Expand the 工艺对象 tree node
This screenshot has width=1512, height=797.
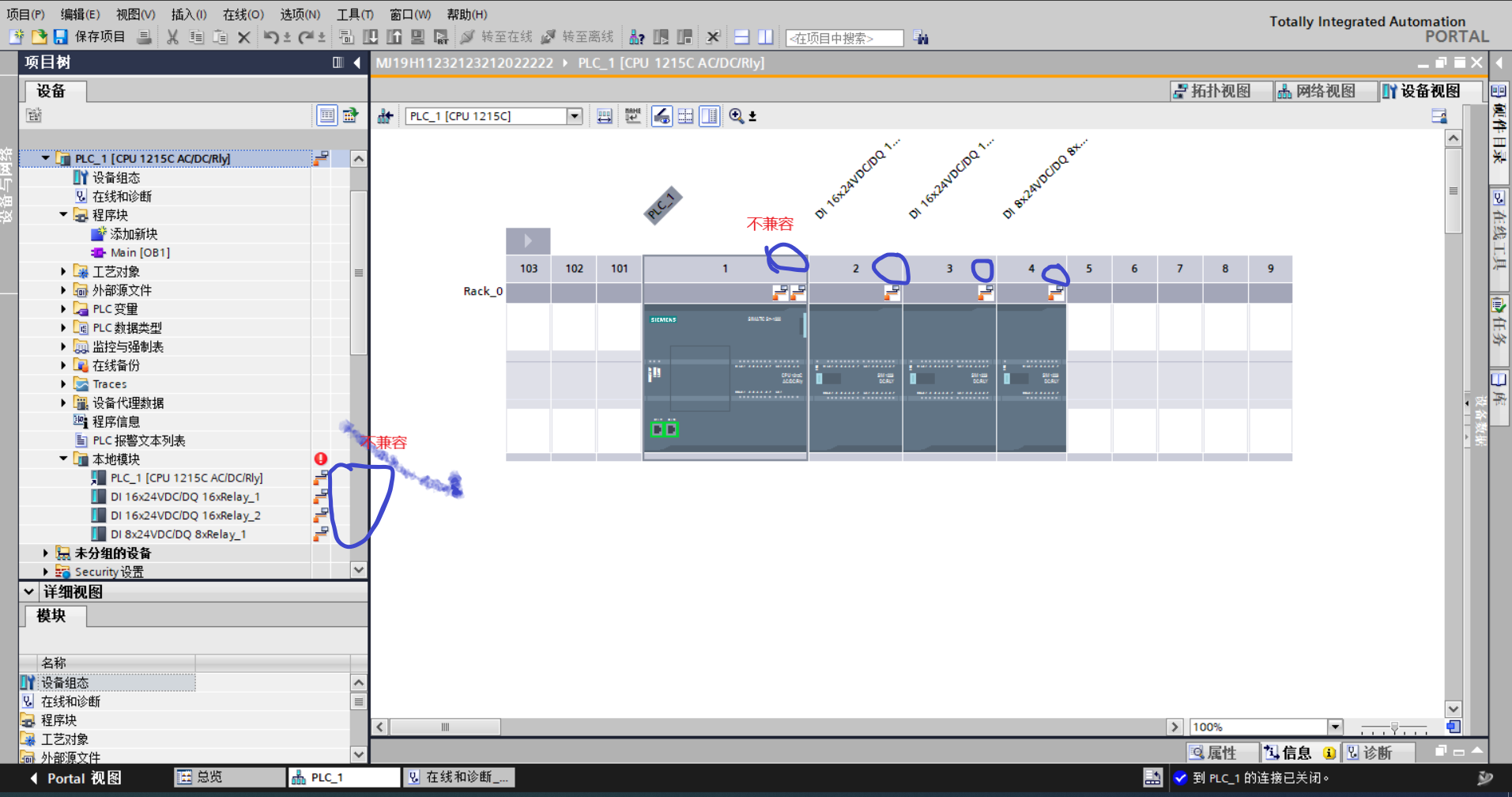[64, 271]
